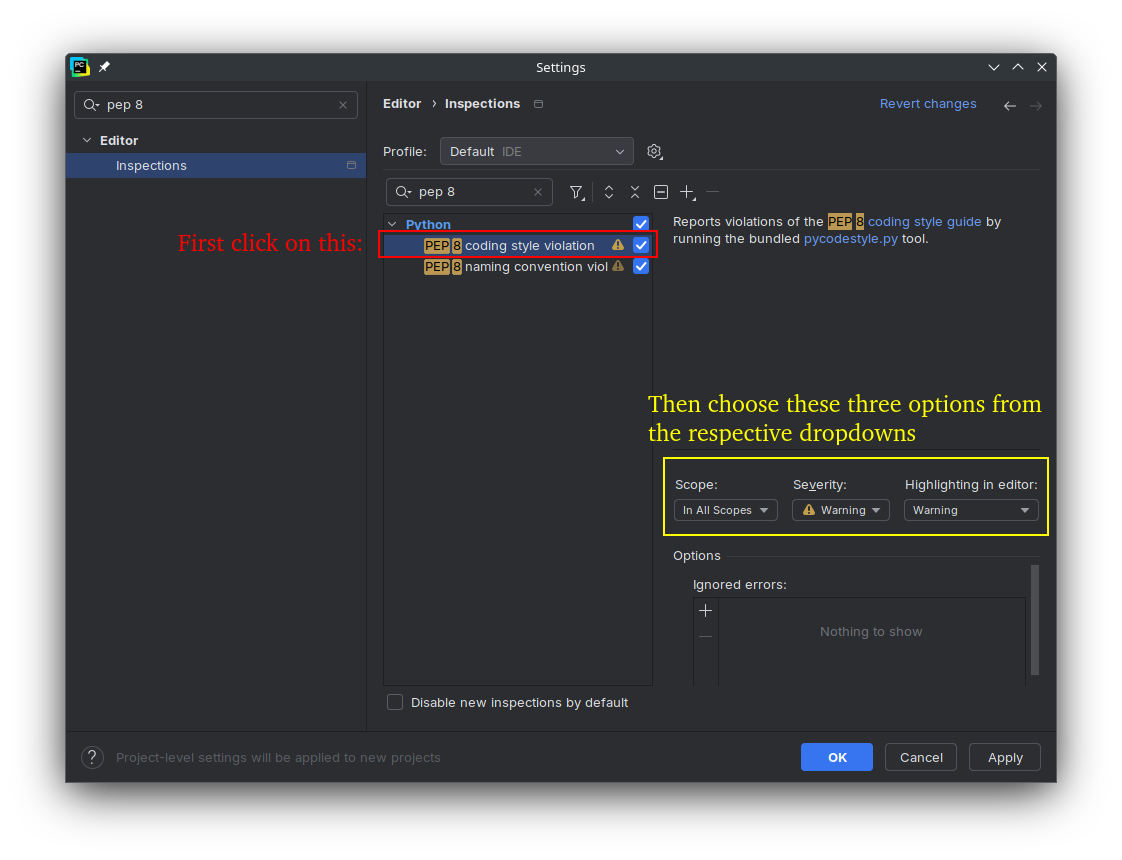
Task: Clear the left sidebar search with X
Action: click(343, 105)
